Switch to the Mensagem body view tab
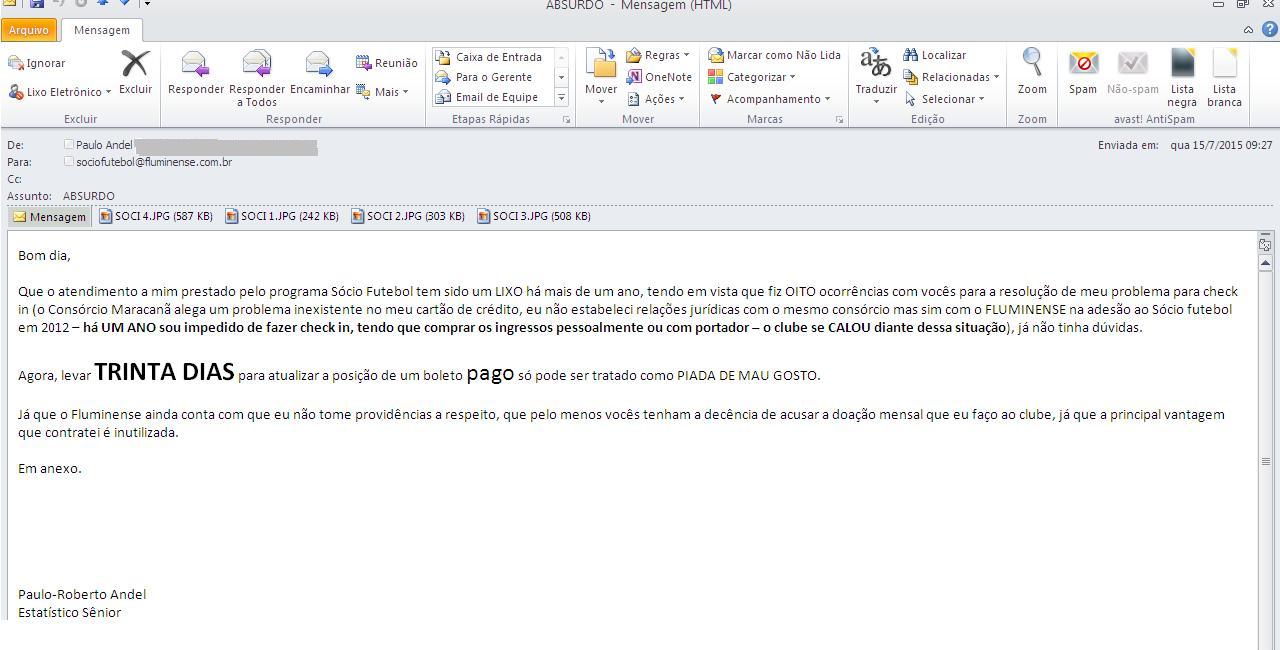 point(49,217)
